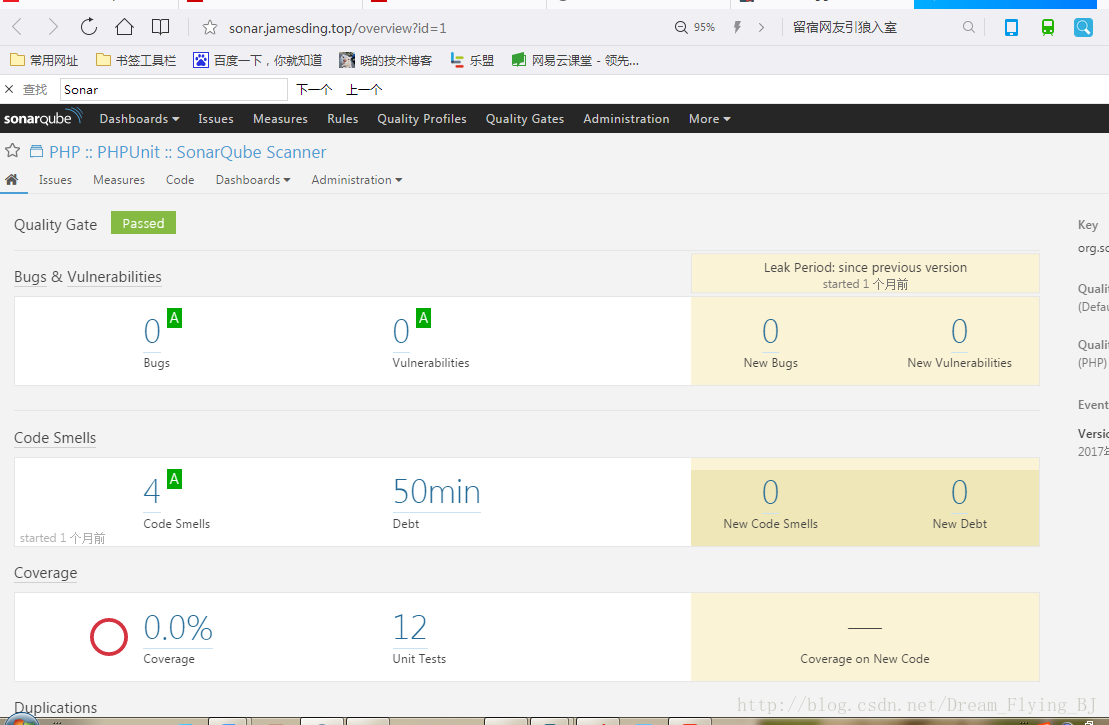Go to the browser home page icon
Screen dimensions: 1109x725
[x=124, y=27]
